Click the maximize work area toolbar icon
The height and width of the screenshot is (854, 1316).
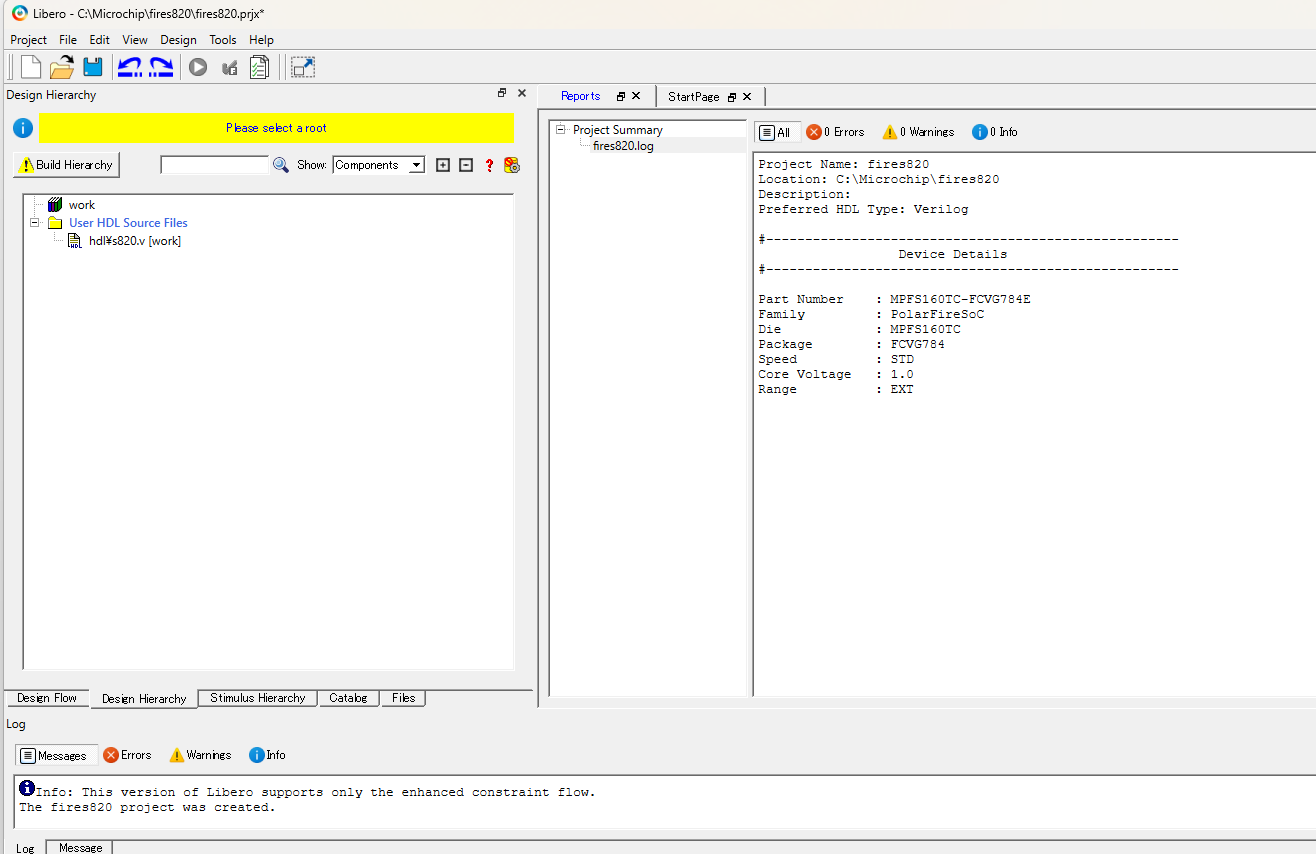303,68
